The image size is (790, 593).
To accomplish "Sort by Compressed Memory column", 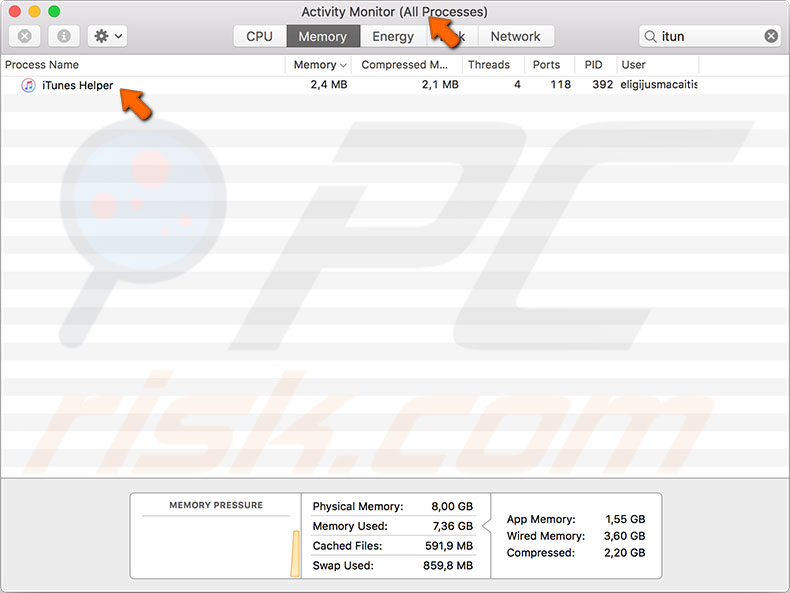I will pos(407,65).
